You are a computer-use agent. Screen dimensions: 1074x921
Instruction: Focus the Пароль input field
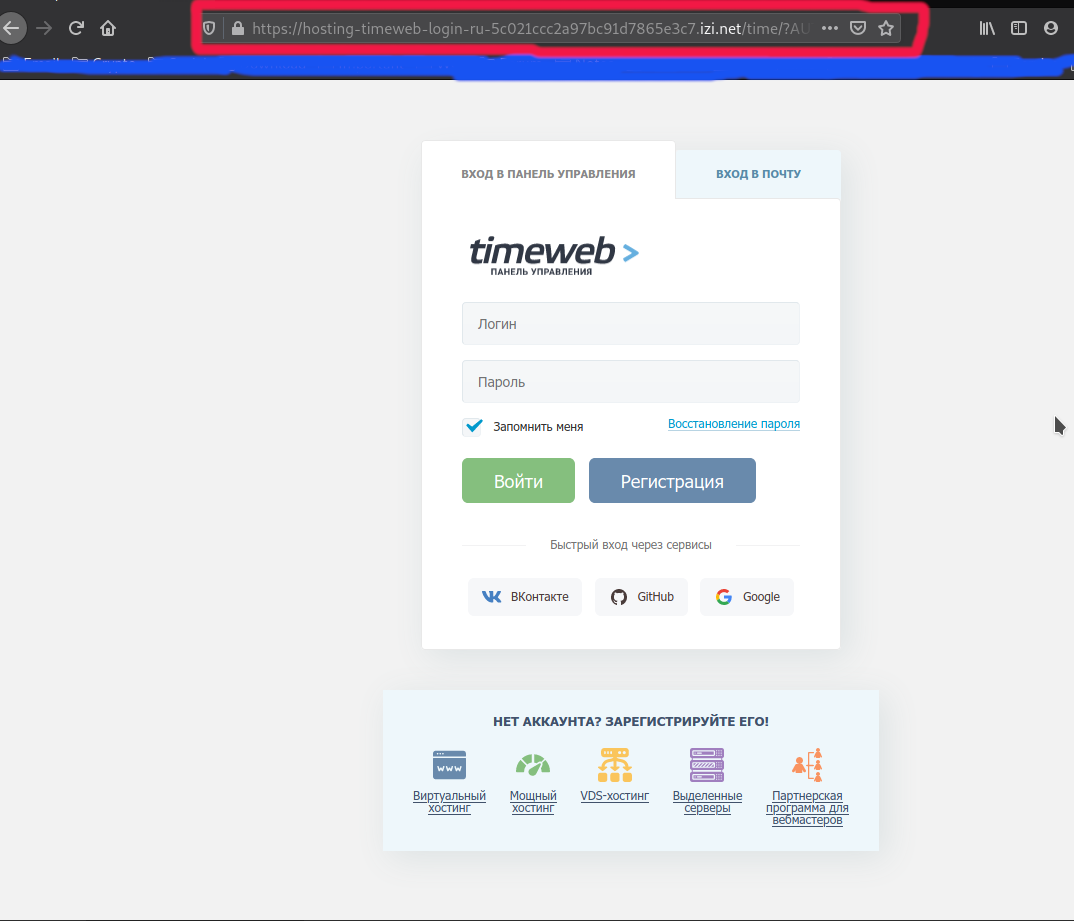(630, 381)
